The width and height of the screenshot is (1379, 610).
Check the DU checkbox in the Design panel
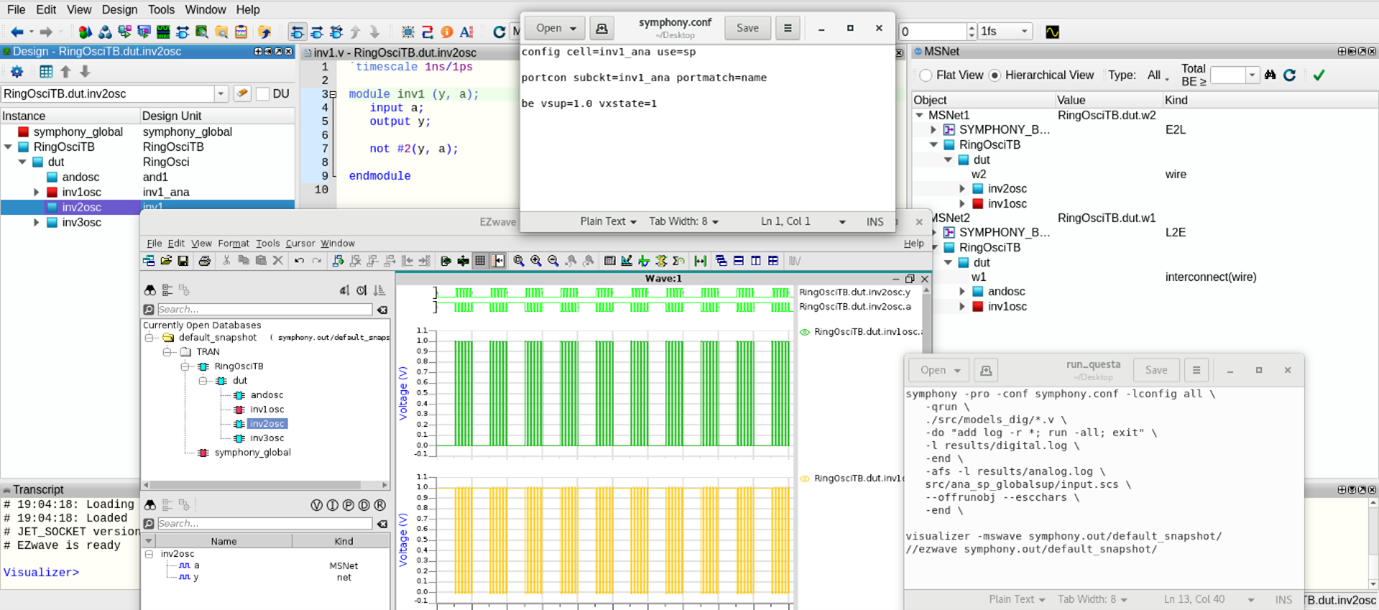point(264,93)
